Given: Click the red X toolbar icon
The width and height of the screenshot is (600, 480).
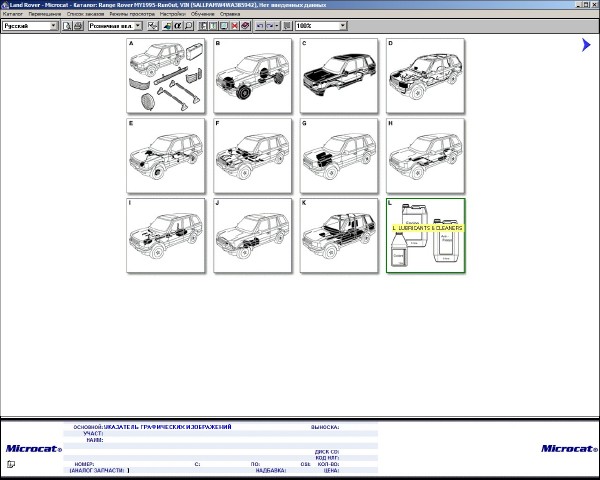Looking at the screenshot, I should pyautogui.click(x=234, y=26).
